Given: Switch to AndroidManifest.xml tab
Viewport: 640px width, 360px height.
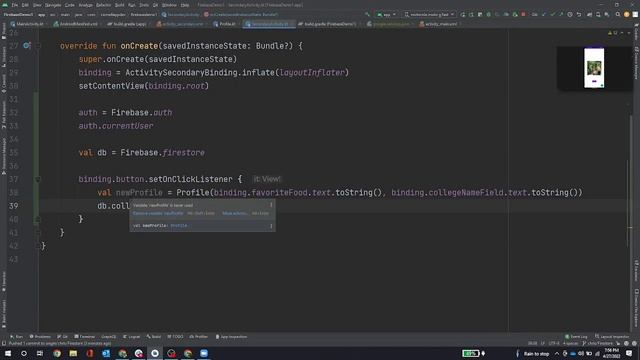Looking at the screenshot, I should pyautogui.click(x=76, y=24).
